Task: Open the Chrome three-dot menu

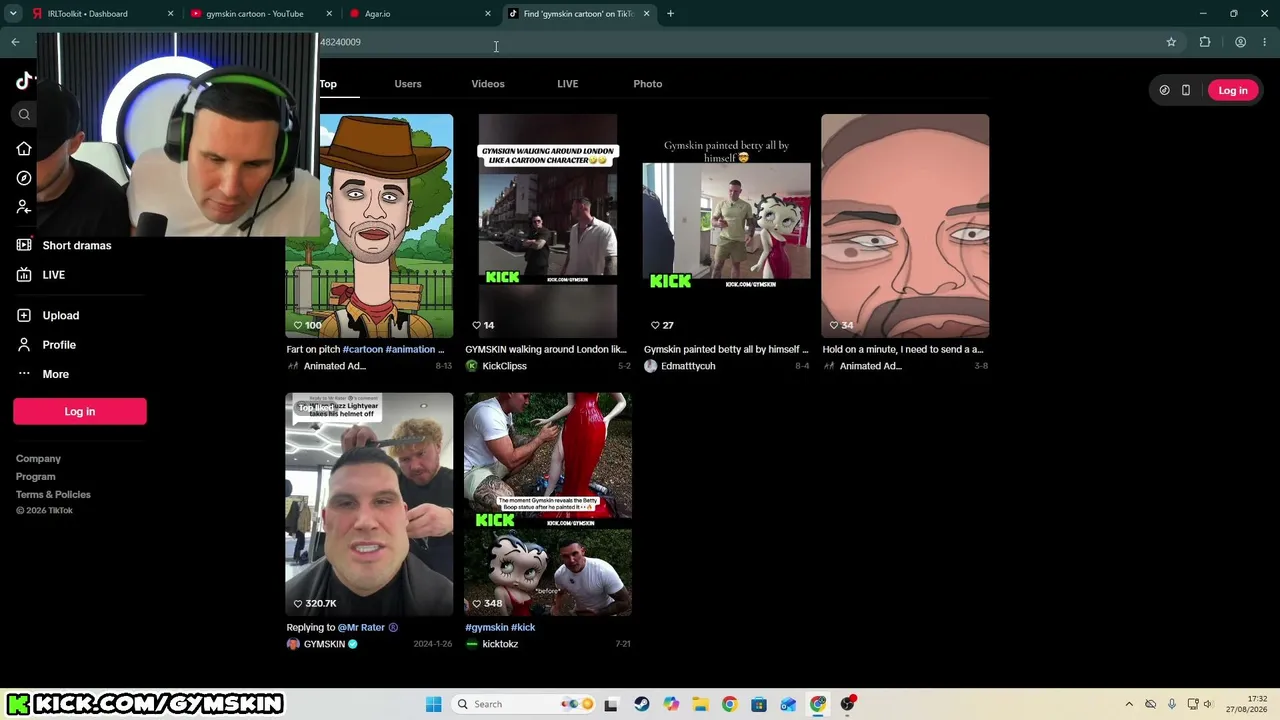Action: point(1265,42)
